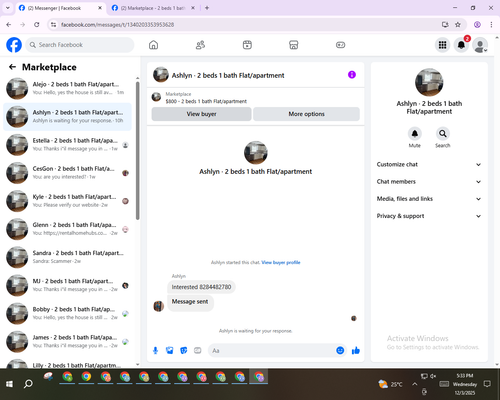Screen dimensions: 500x400
Task: Click the 'Interested 8284482780' message bubble
Action: (x=201, y=287)
